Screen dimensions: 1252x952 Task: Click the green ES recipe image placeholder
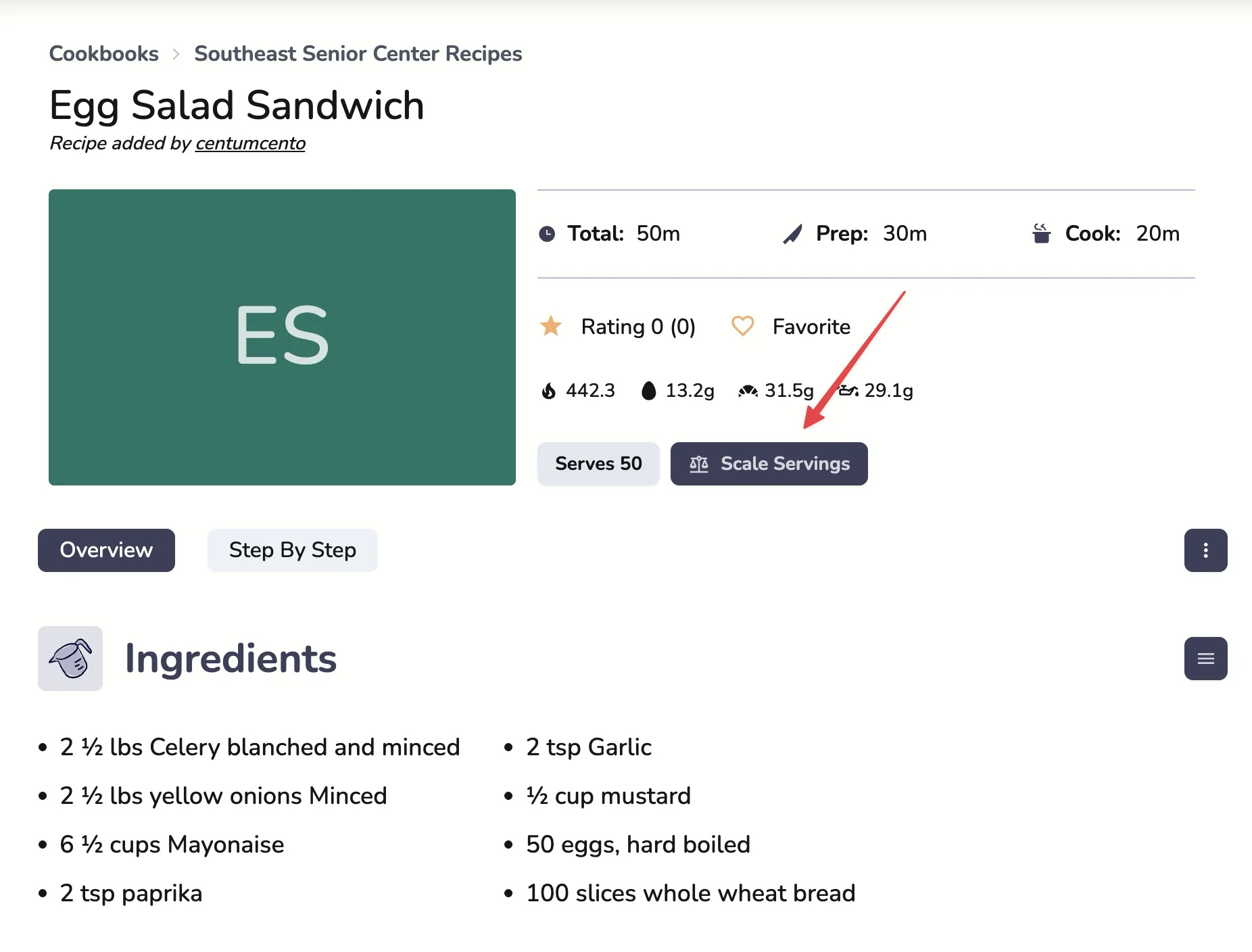[282, 337]
